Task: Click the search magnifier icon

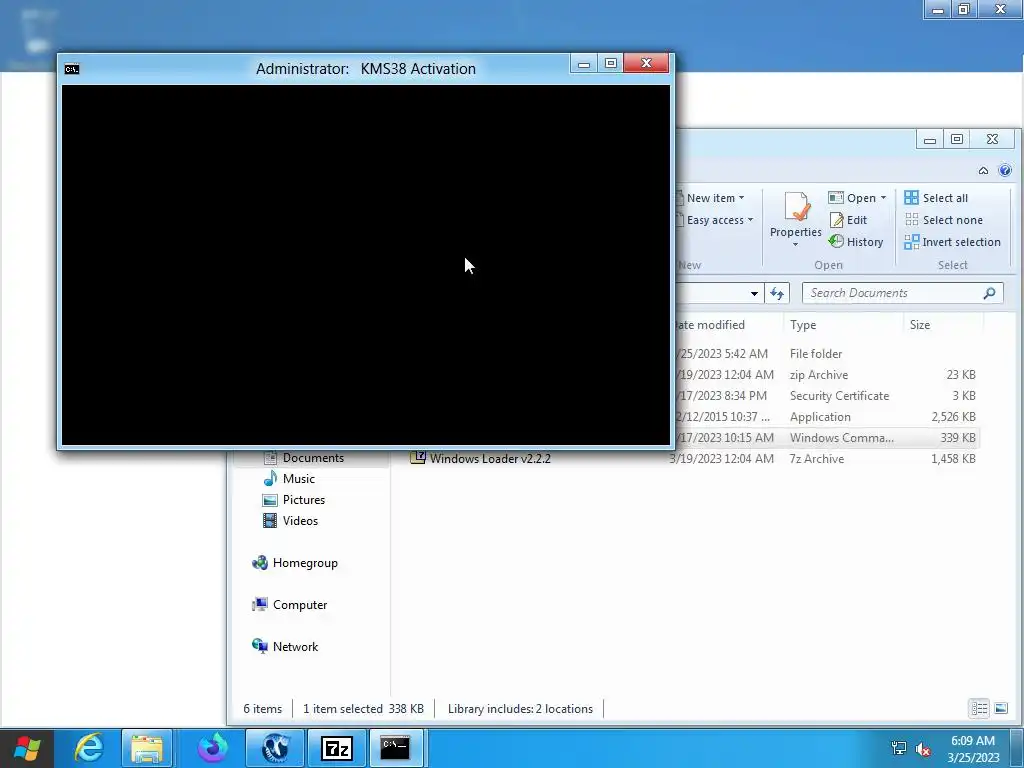Action: point(989,293)
